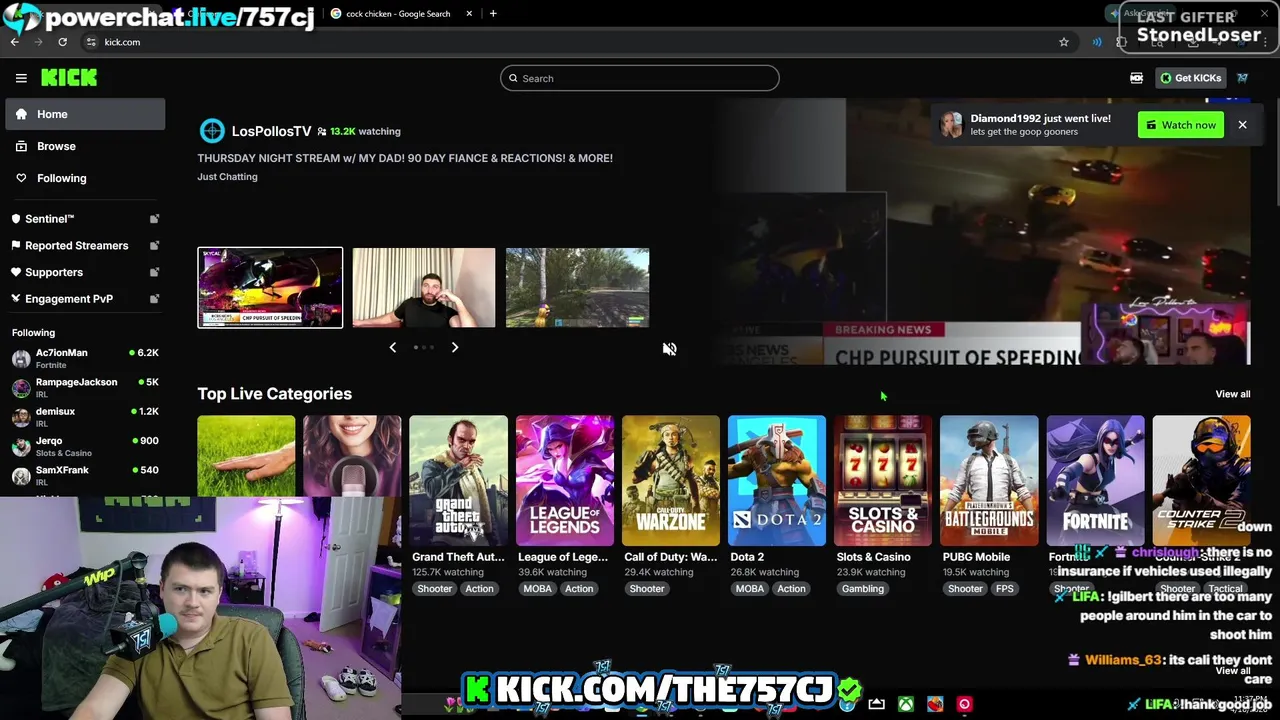Open Browse in the sidebar
Image resolution: width=1280 pixels, height=720 pixels.
click(x=85, y=146)
